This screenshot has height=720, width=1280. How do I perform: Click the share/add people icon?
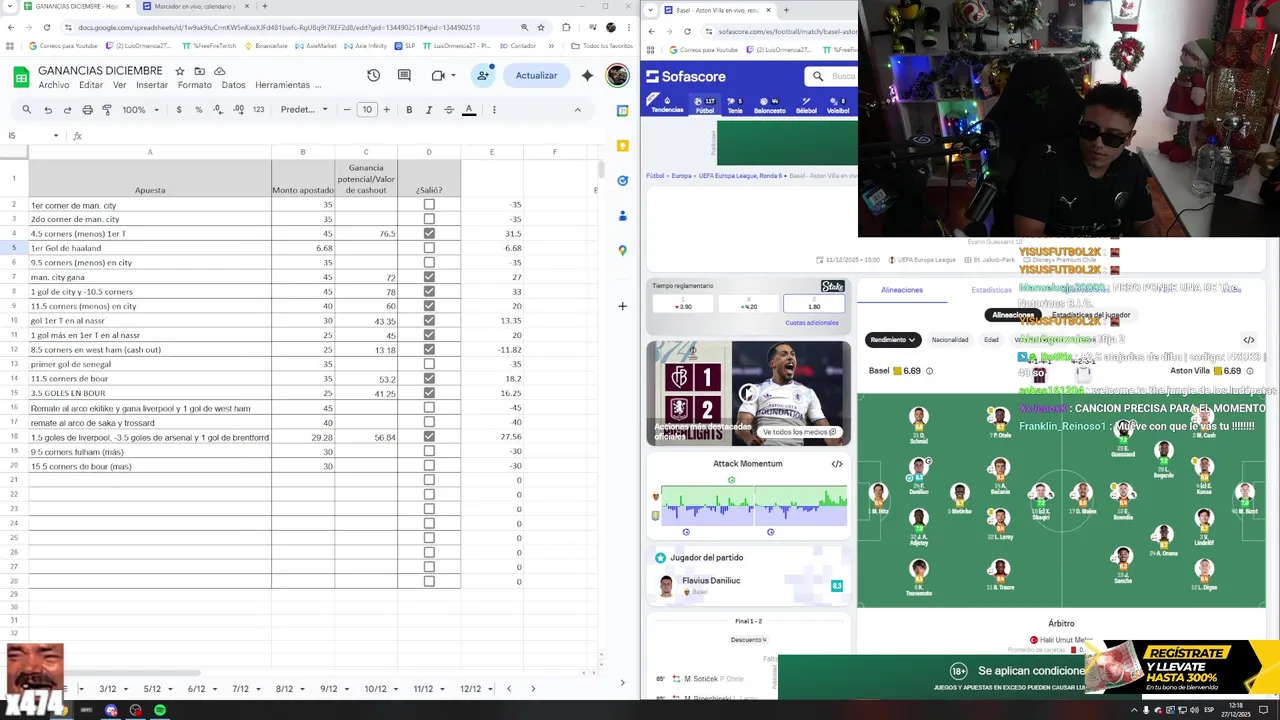[x=483, y=75]
